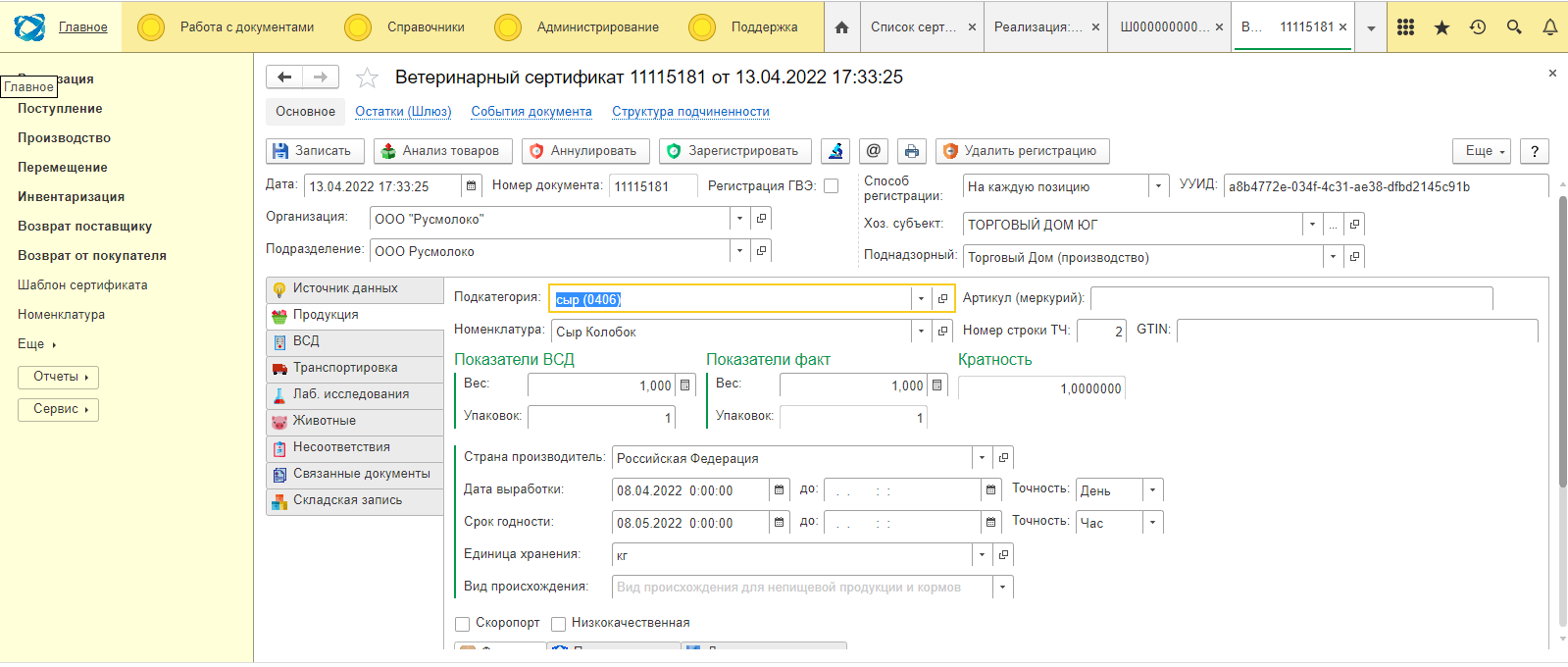Click the @ email toolbar icon
1568x667 pixels.
874,151
